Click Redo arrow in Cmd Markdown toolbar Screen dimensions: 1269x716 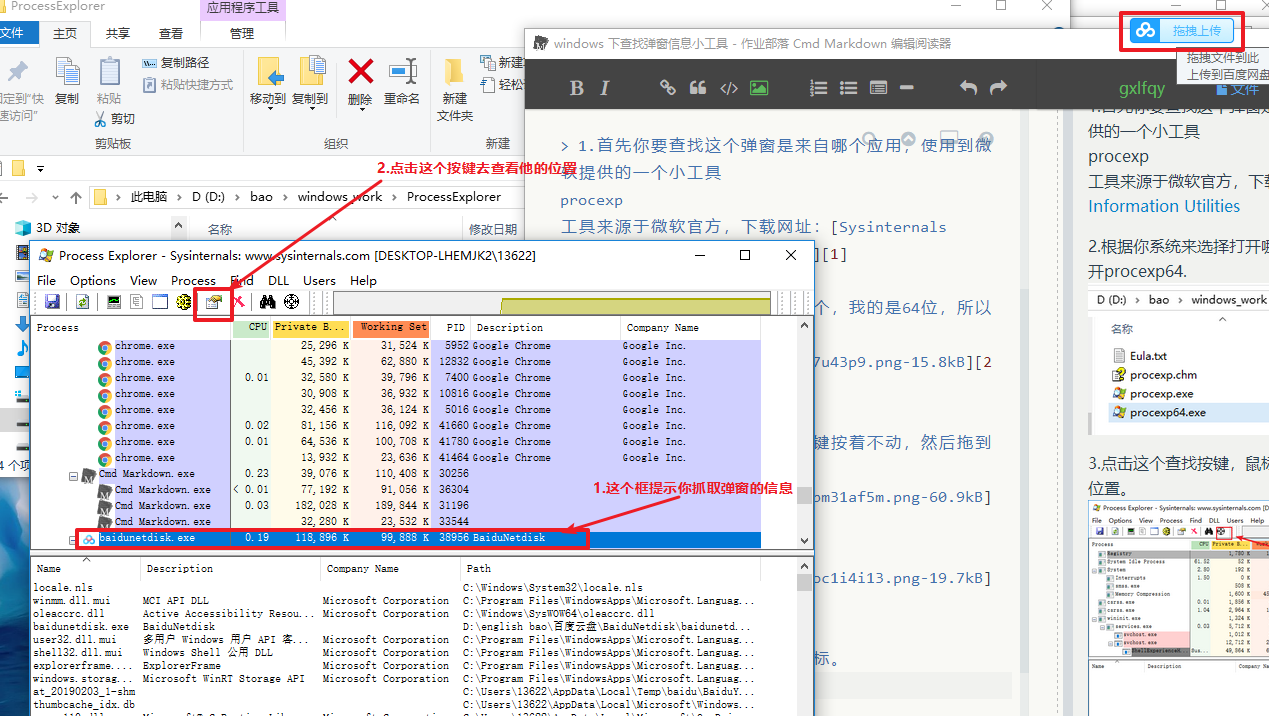pyautogui.click(x=997, y=88)
